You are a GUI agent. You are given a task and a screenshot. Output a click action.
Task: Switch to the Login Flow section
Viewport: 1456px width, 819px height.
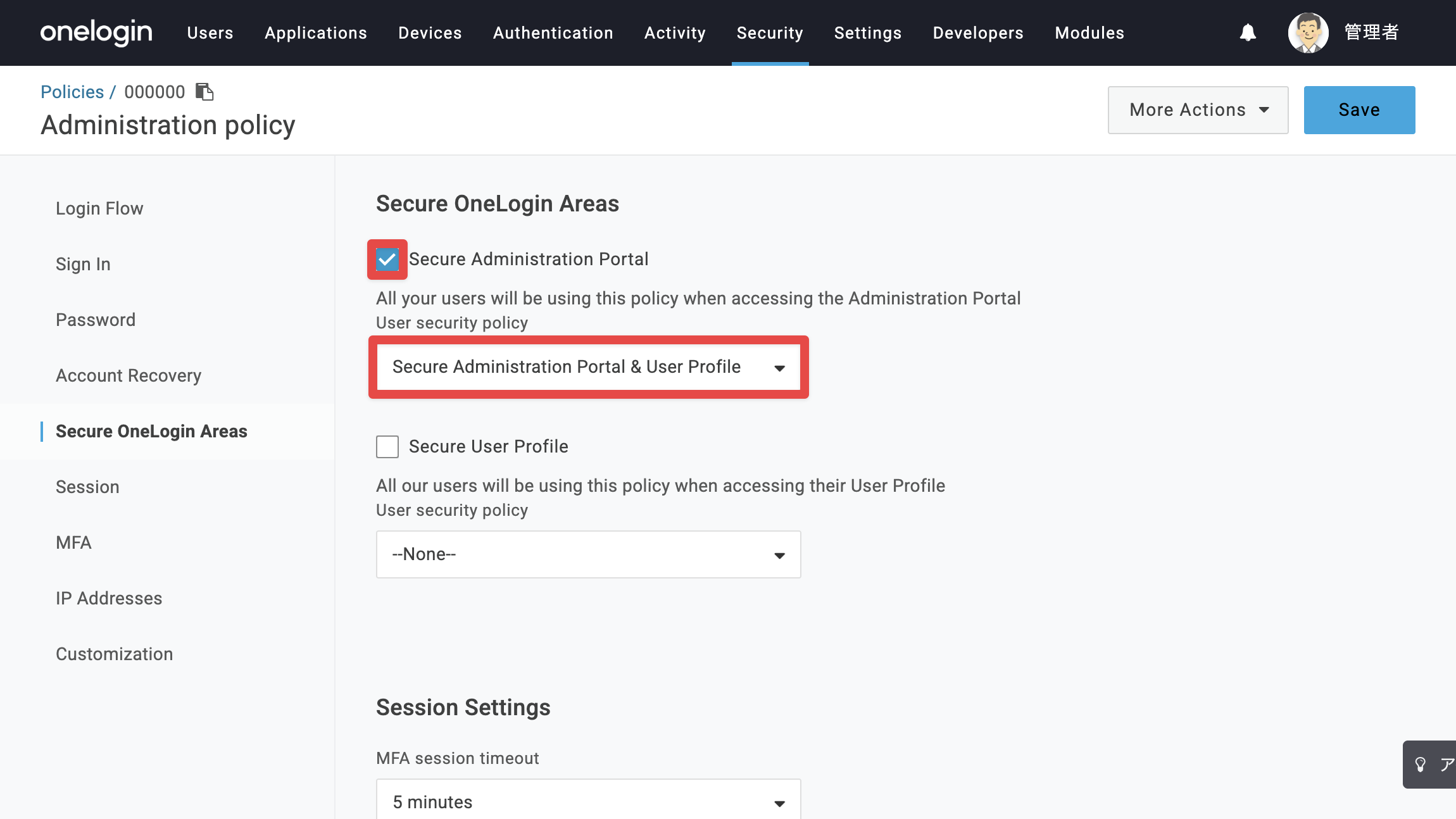99,209
